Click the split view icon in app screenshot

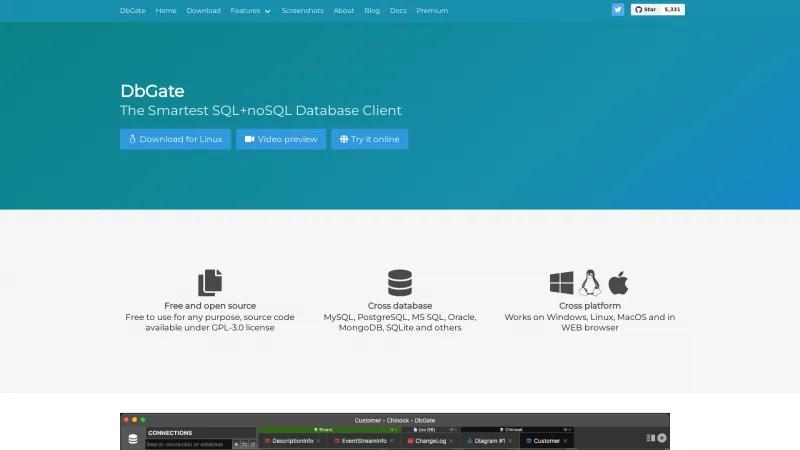pos(651,438)
